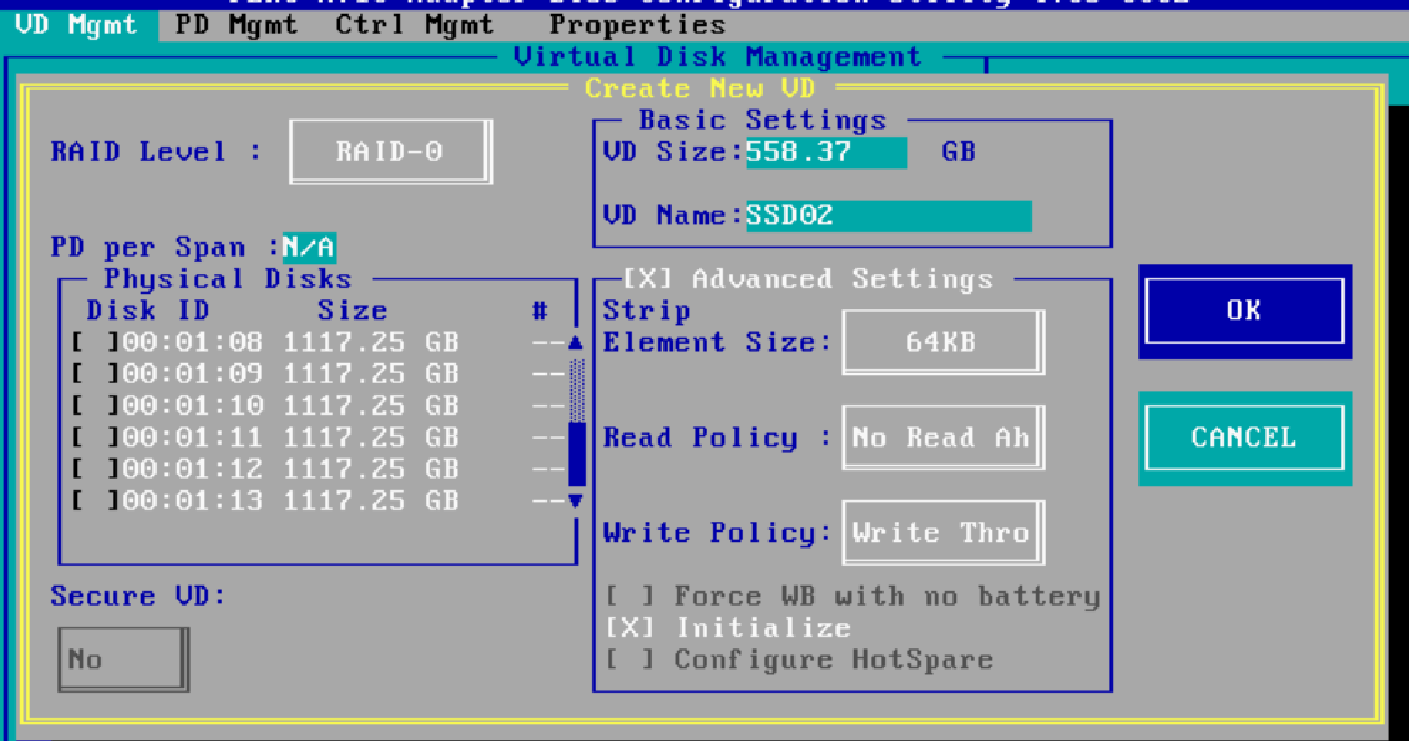Open the Strip Element Size selector
This screenshot has height=741, width=1409.
tap(941, 342)
